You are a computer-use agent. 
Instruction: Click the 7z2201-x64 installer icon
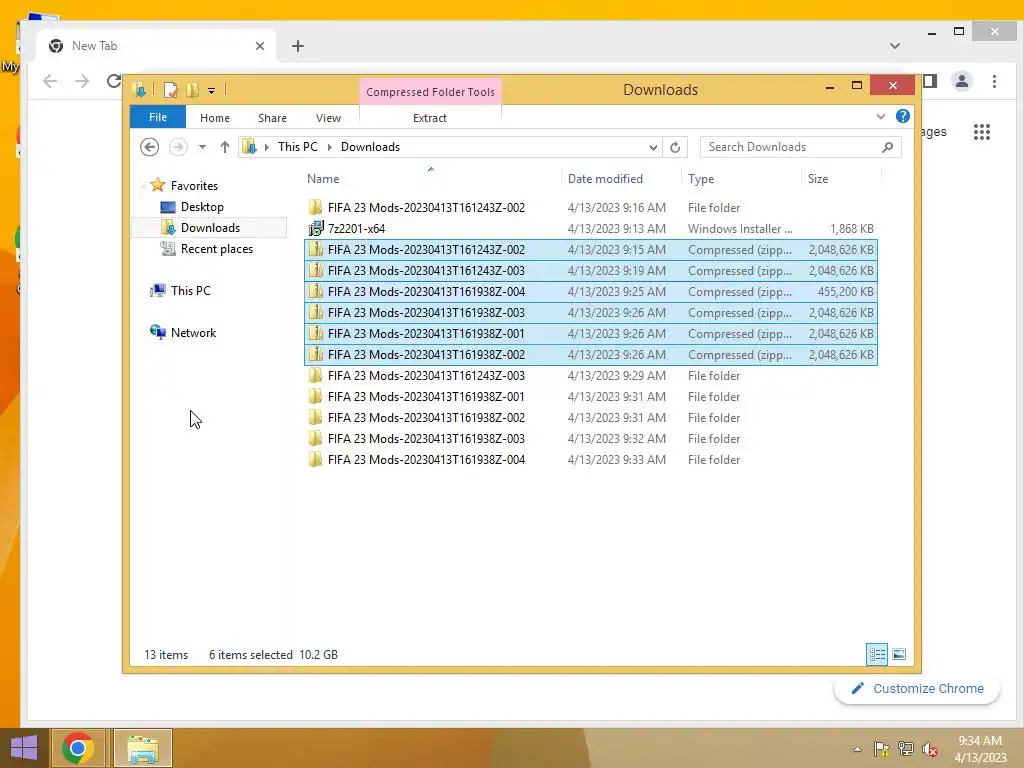[x=315, y=229]
